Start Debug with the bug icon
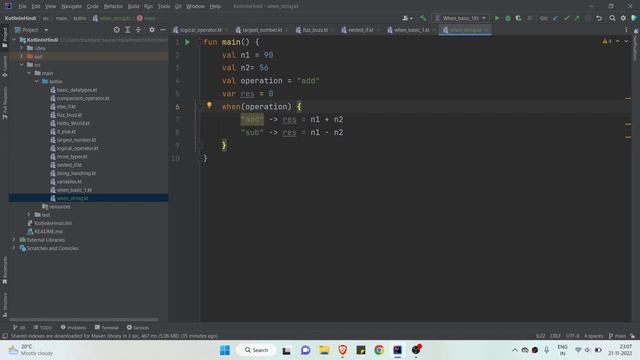Image resolution: width=640 pixels, height=360 pixels. pyautogui.click(x=508, y=18)
